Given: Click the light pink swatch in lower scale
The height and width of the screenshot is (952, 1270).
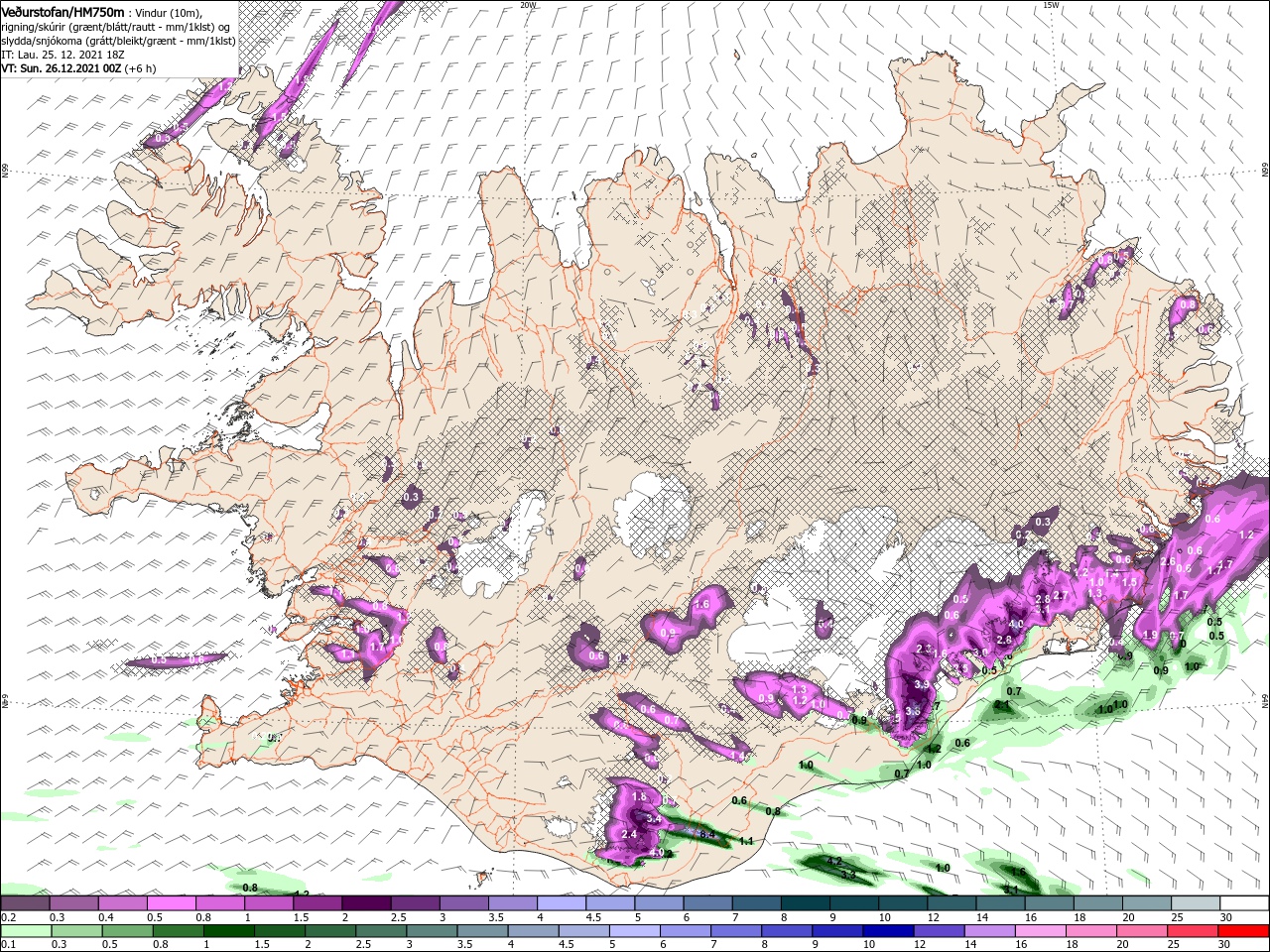Looking at the screenshot, I should [1042, 931].
